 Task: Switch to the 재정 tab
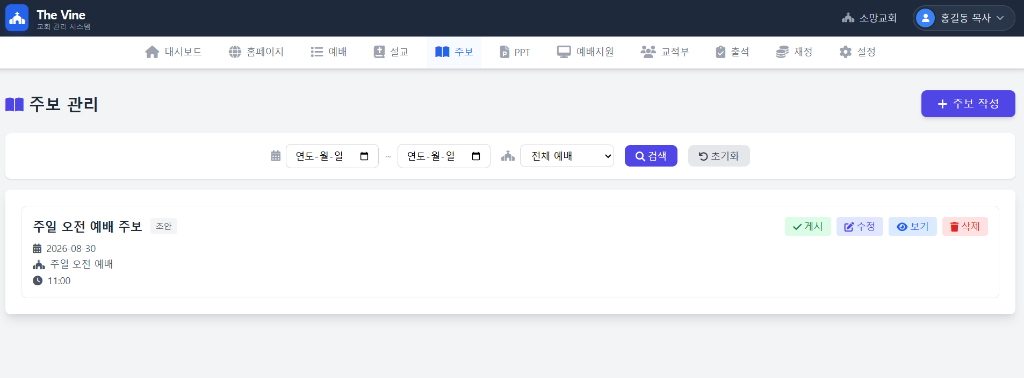click(x=793, y=52)
